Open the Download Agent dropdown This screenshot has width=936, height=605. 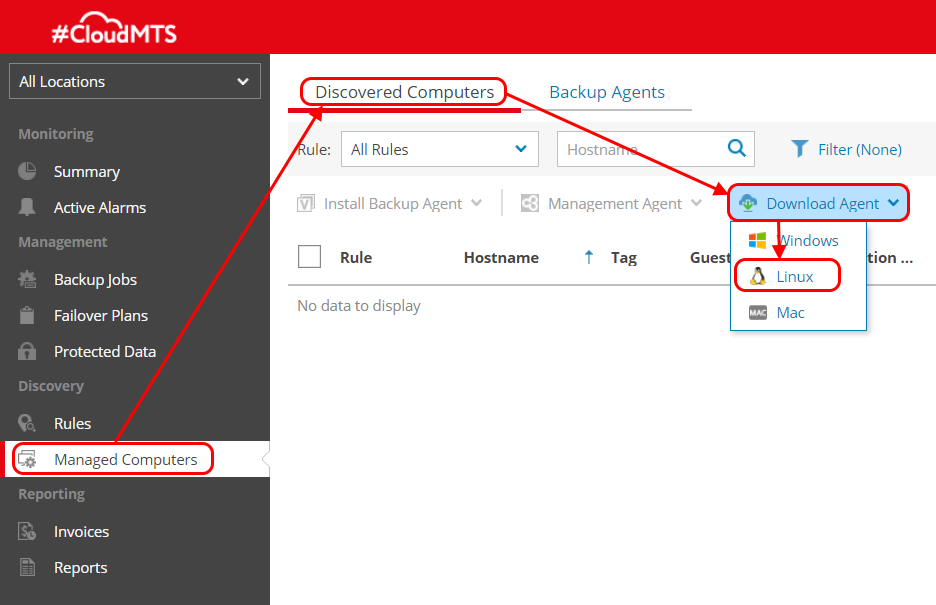[x=819, y=204]
